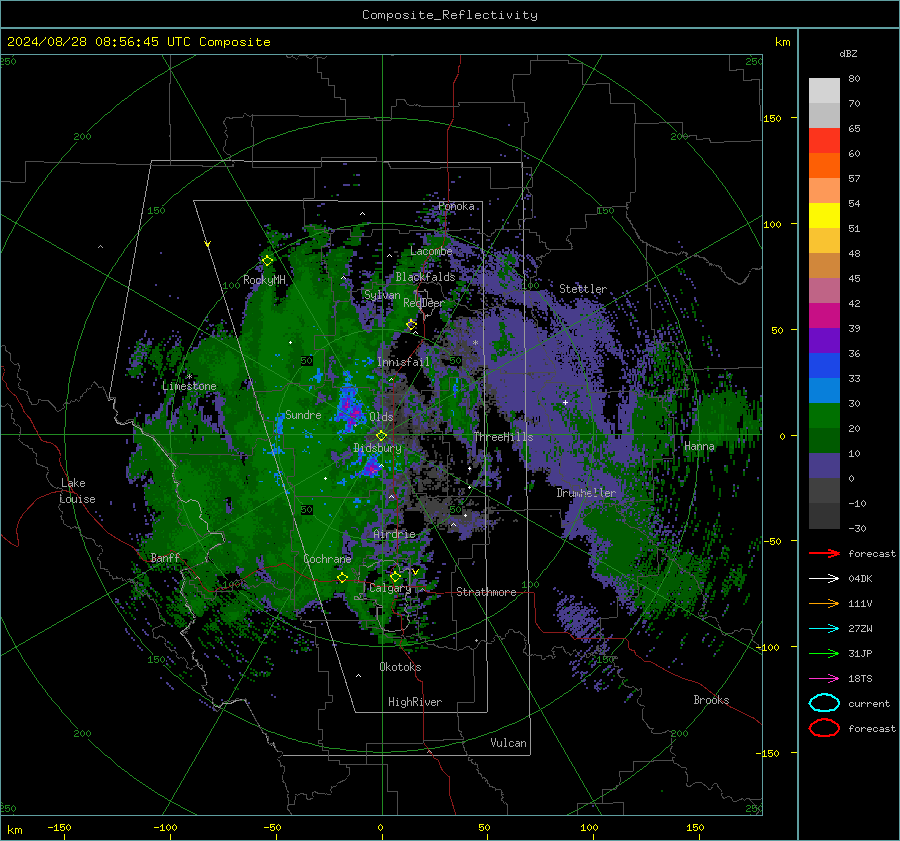This screenshot has height=841, width=900.
Task: Select the orange 111V arrow legend icon
Action: tap(824, 603)
